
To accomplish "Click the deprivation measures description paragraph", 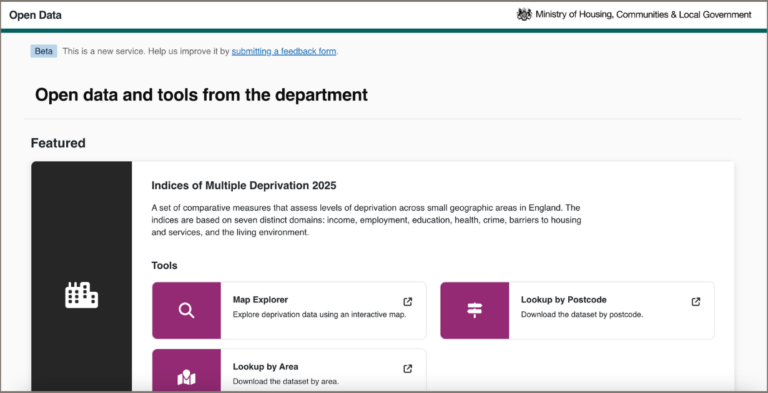I will tap(366, 220).
